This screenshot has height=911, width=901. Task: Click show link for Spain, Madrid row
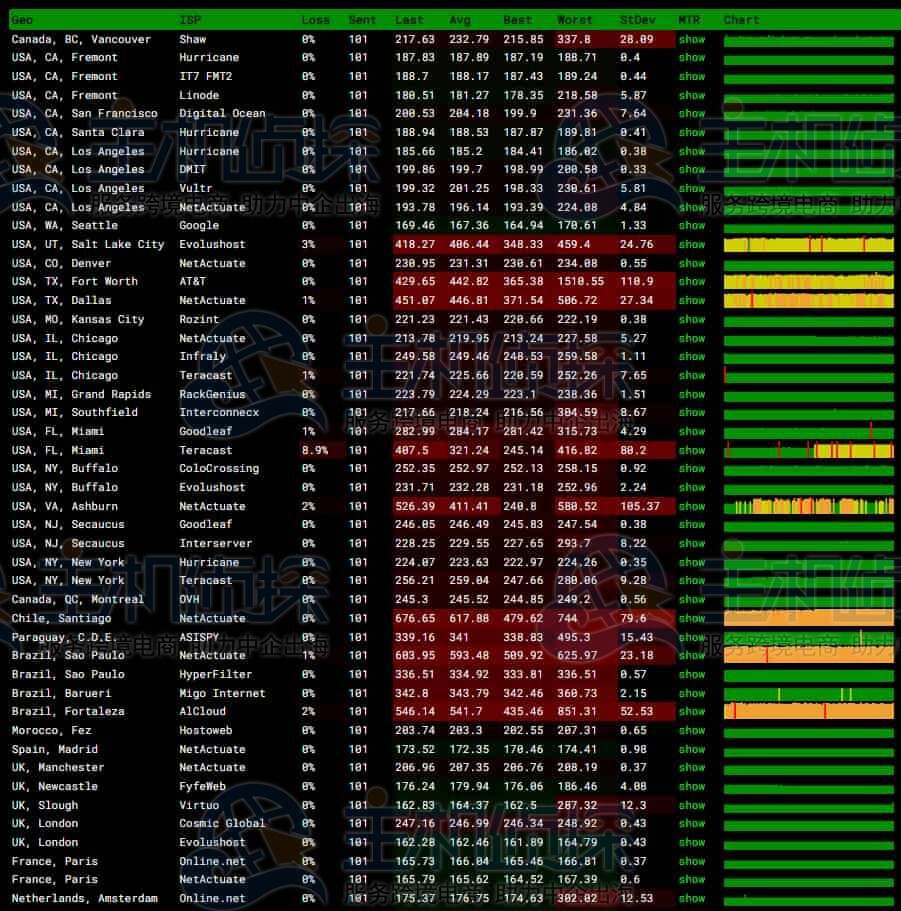pyautogui.click(x=691, y=749)
